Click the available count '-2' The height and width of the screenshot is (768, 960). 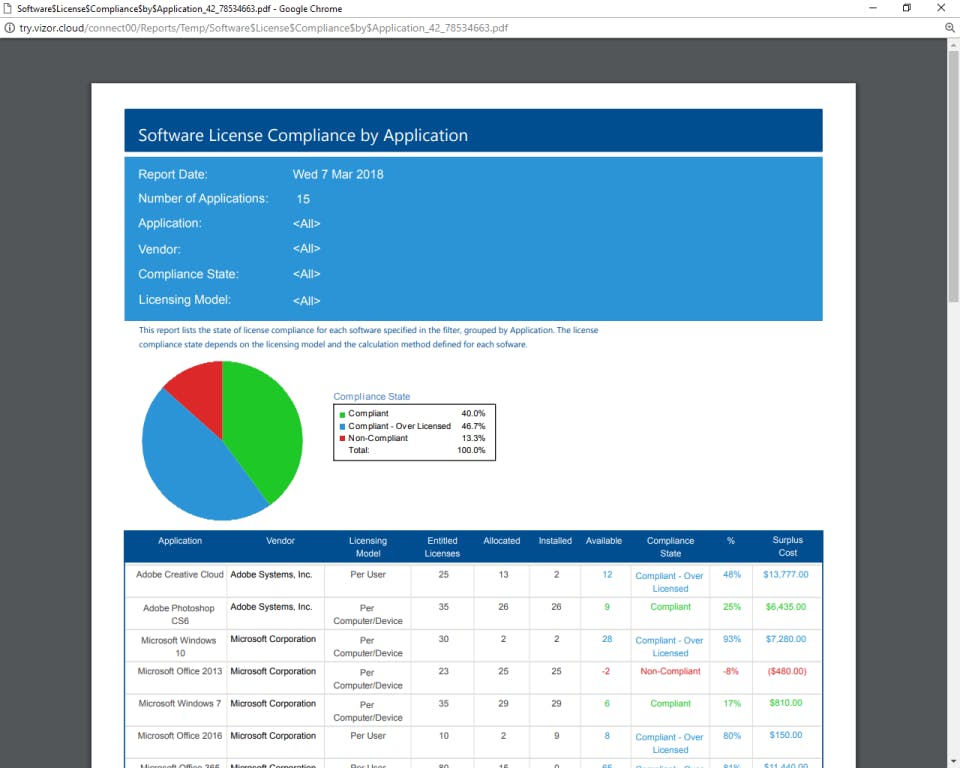(606, 671)
